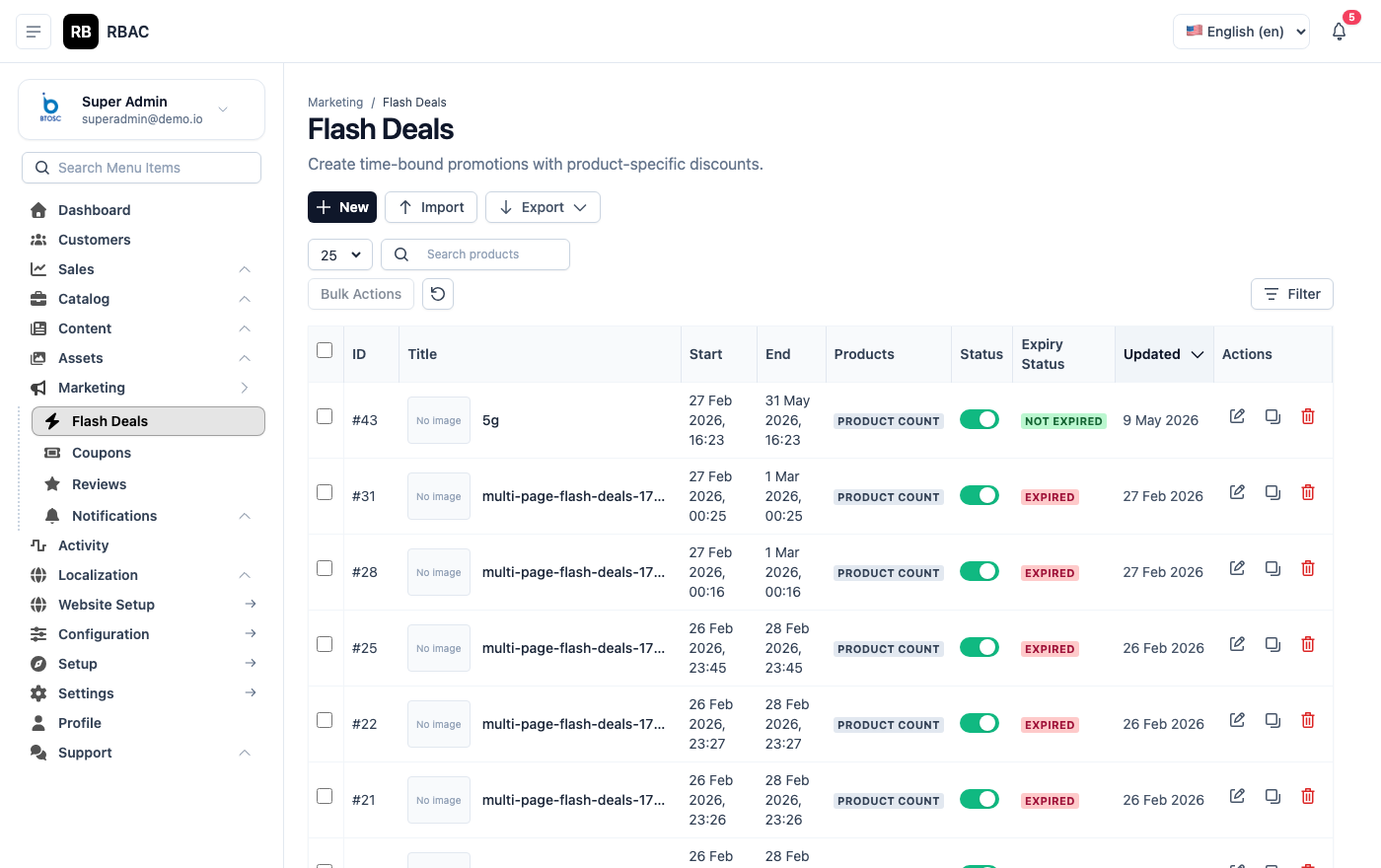Disable status toggle for deal #43
Image resolution: width=1381 pixels, height=868 pixels.
(980, 419)
